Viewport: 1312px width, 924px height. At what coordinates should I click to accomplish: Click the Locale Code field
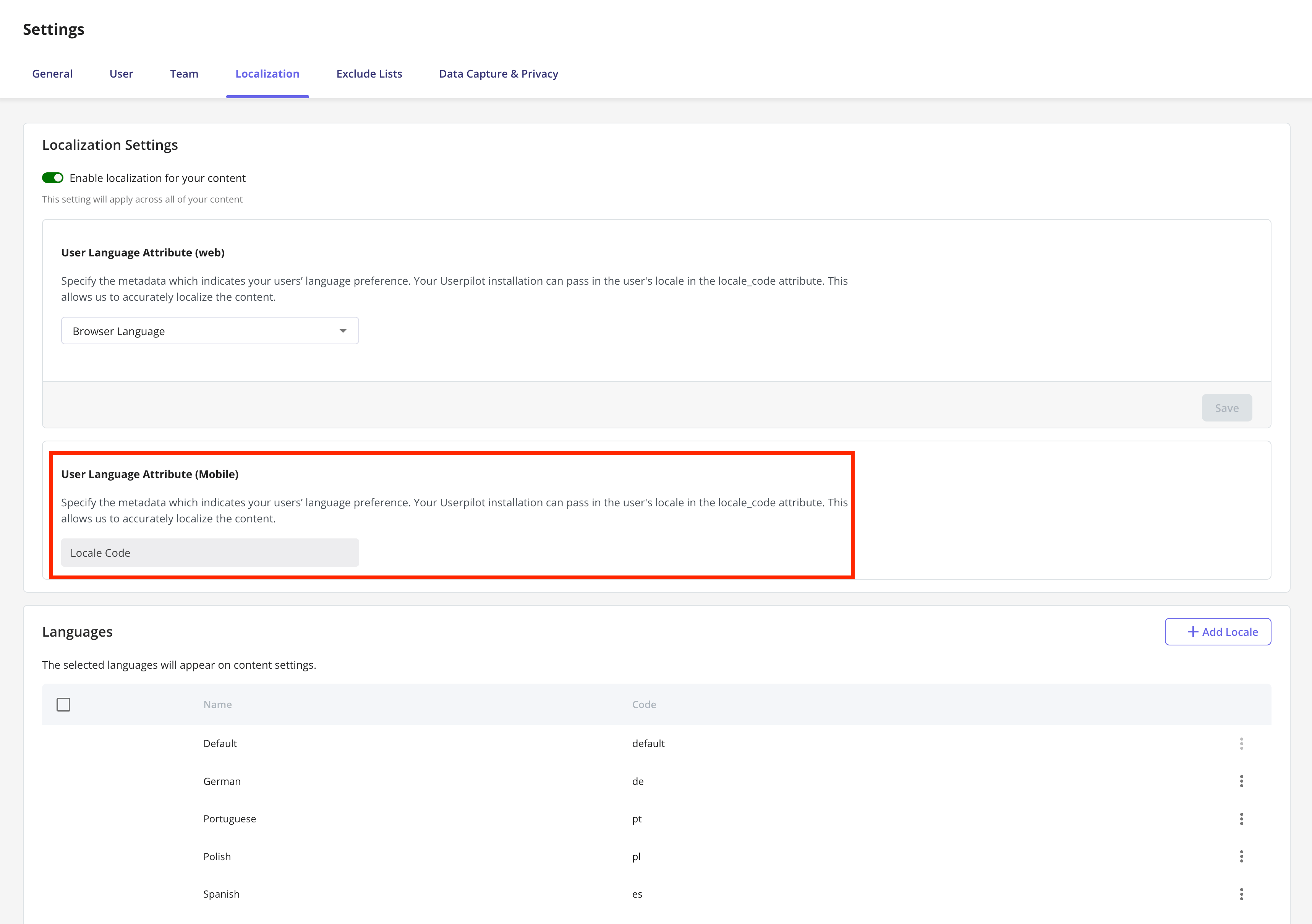210,553
